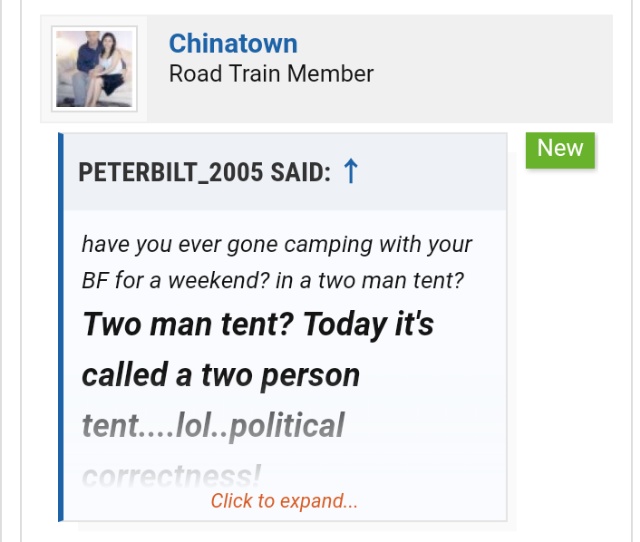Screen dimensions: 640x542
Task: Open Chinatown's avatar photo
Action: click(95, 69)
